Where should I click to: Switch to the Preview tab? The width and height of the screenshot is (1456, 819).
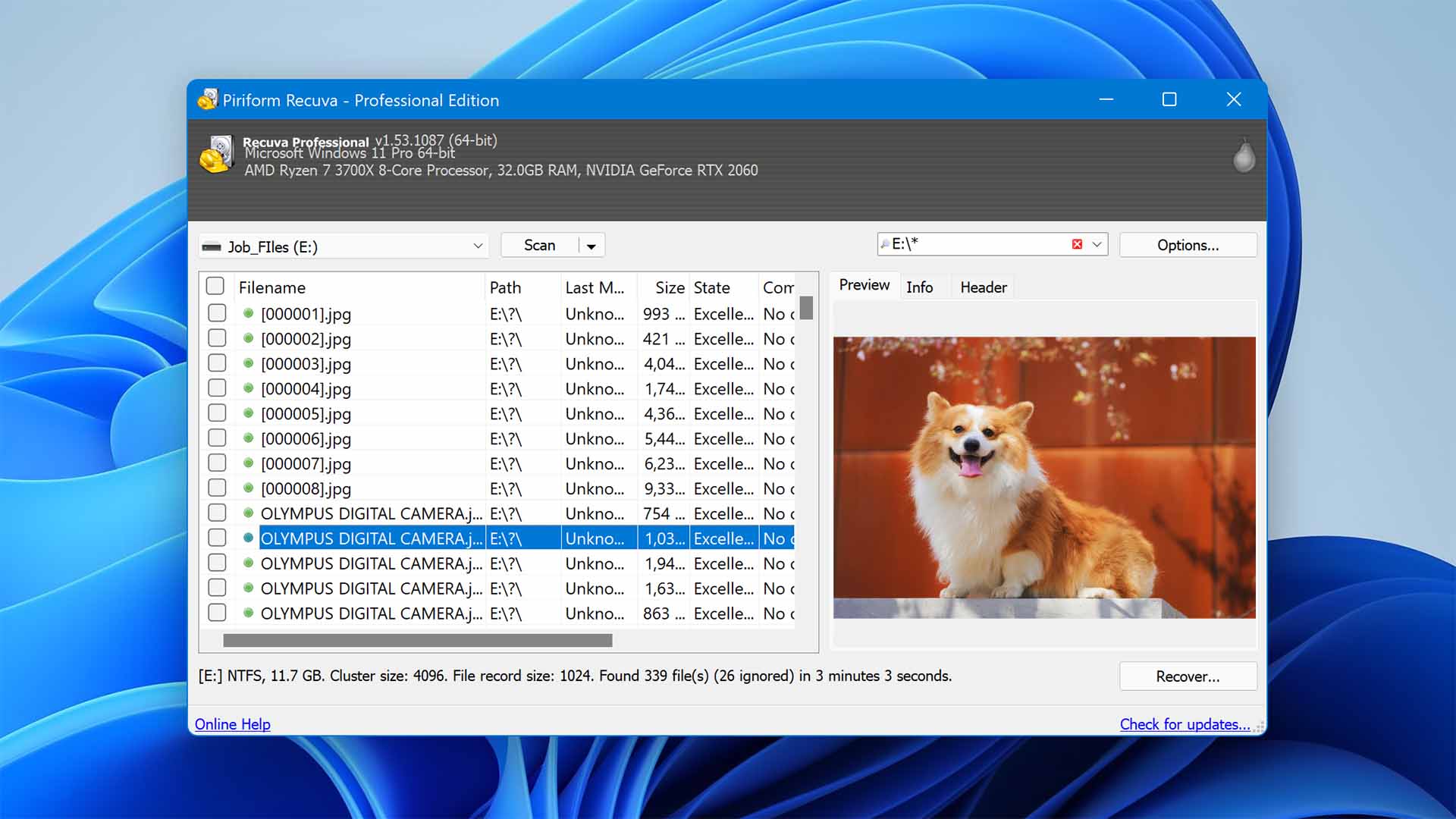tap(864, 285)
